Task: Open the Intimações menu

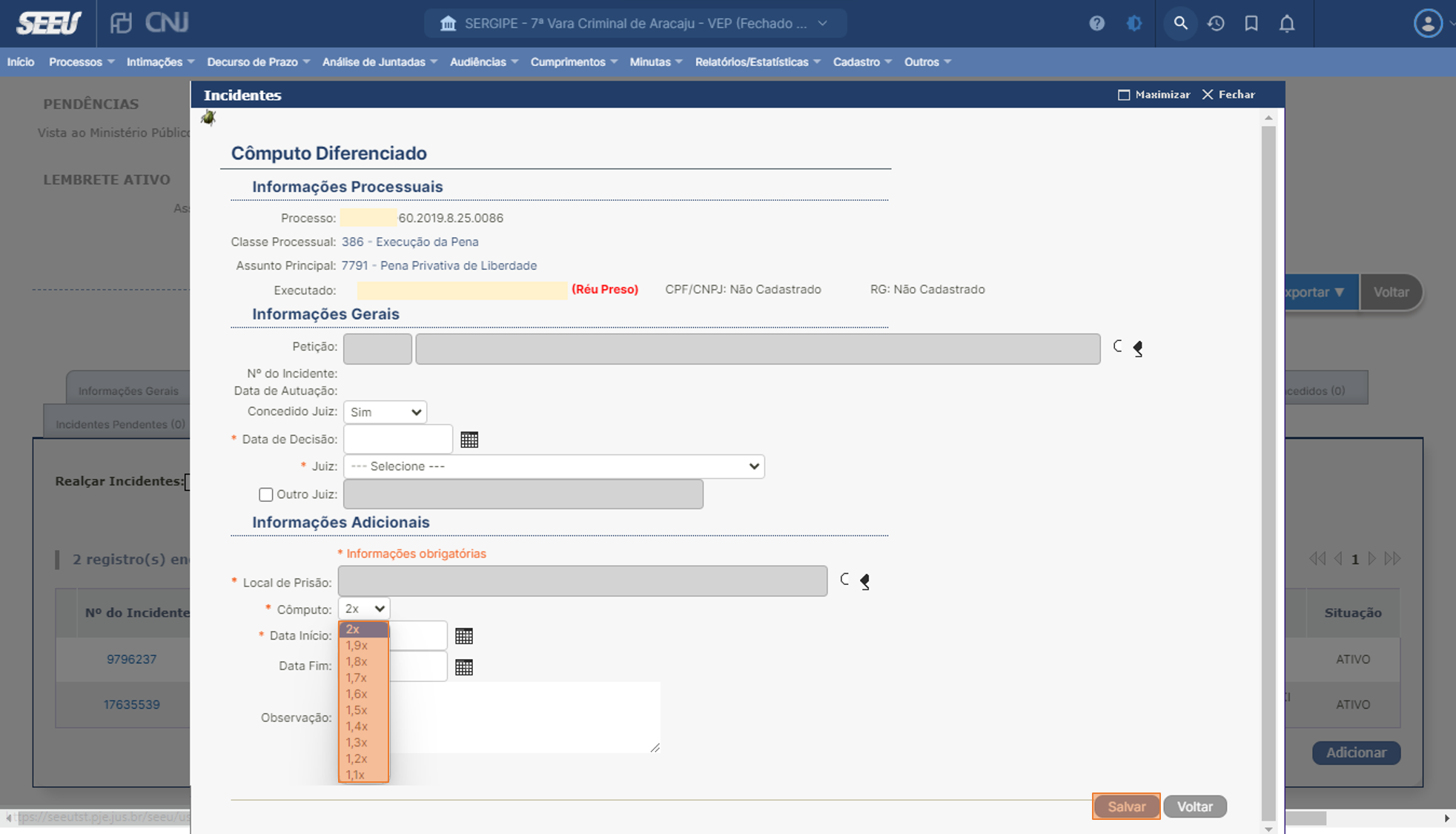Action: point(160,62)
